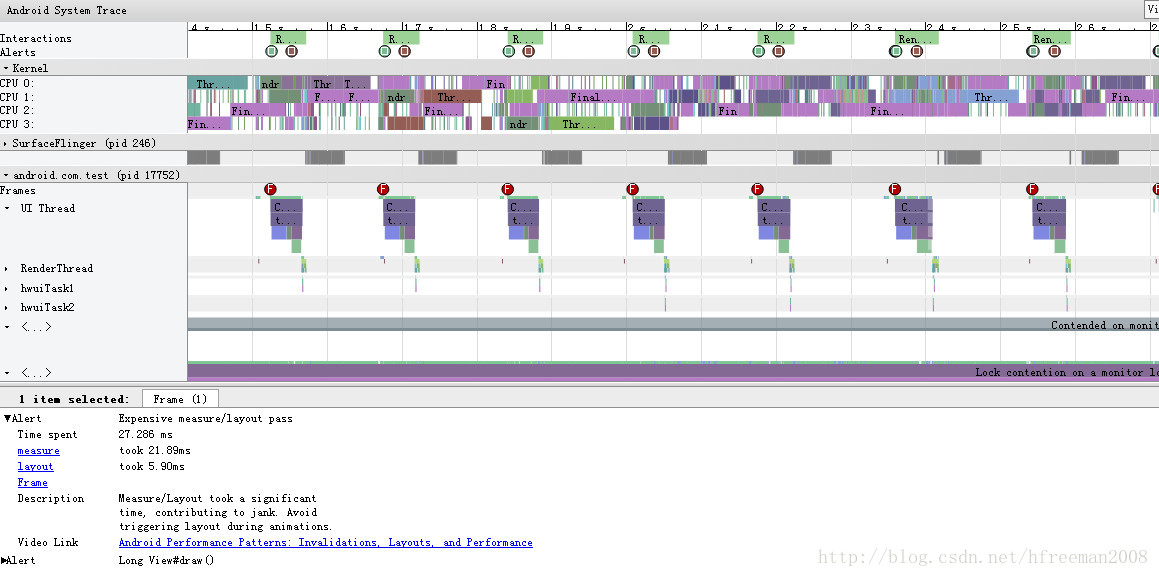Select the R... interaction after 1.5 s
Viewport: 1159px width, 577px height.
coord(288,38)
